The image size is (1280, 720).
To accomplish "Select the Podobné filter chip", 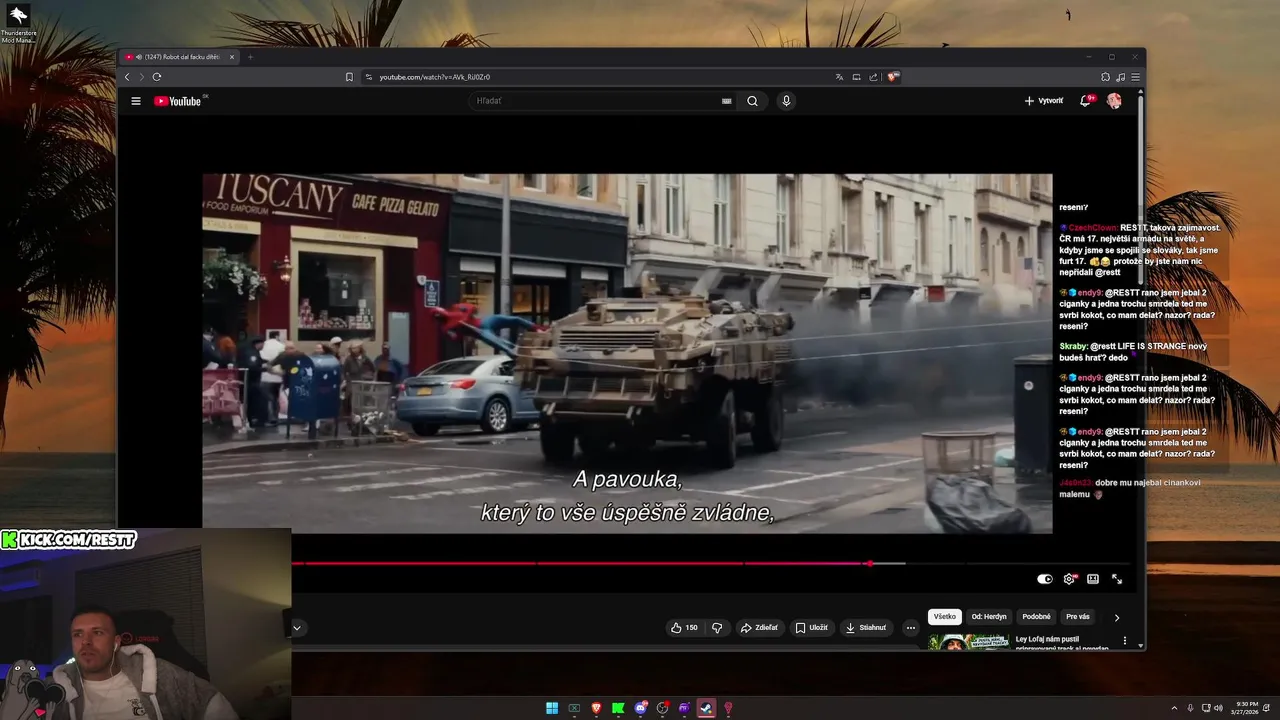I will point(1036,617).
